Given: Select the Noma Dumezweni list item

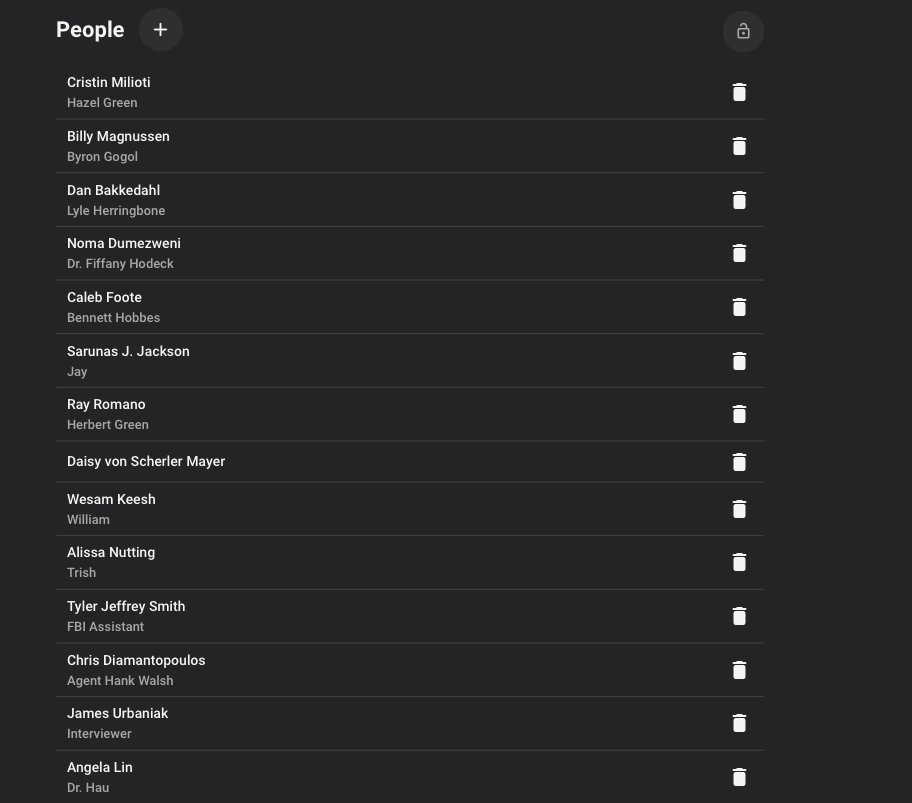Looking at the screenshot, I should 124,244.
